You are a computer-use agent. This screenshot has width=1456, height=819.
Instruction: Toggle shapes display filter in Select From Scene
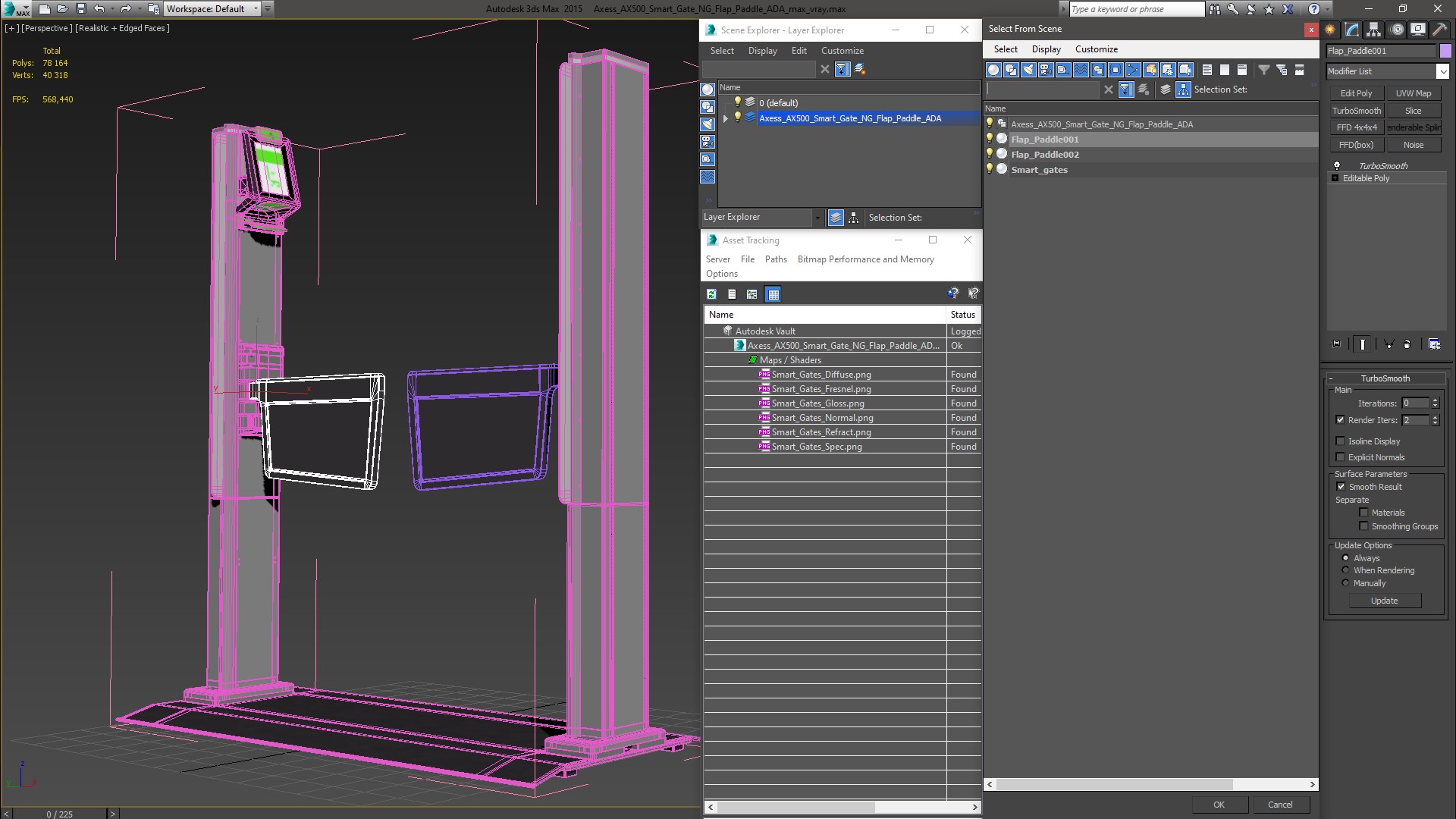1011,70
